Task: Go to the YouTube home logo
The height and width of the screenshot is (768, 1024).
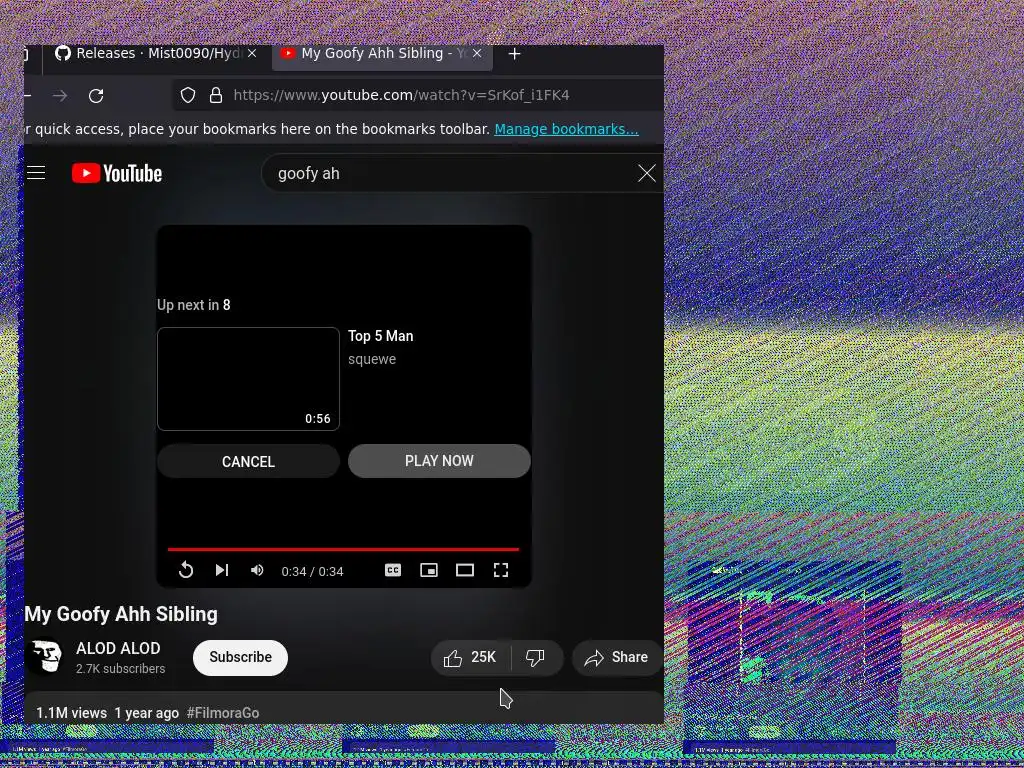Action: [x=117, y=173]
